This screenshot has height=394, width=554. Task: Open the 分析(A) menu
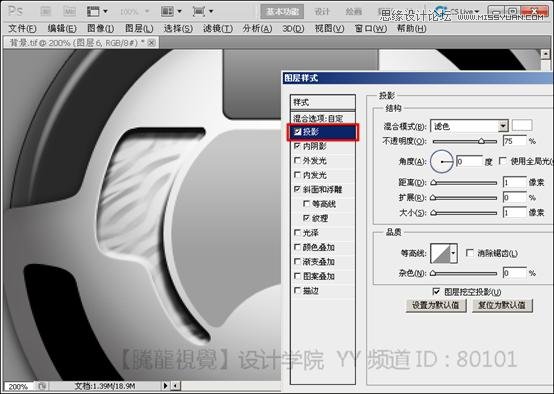pos(257,29)
